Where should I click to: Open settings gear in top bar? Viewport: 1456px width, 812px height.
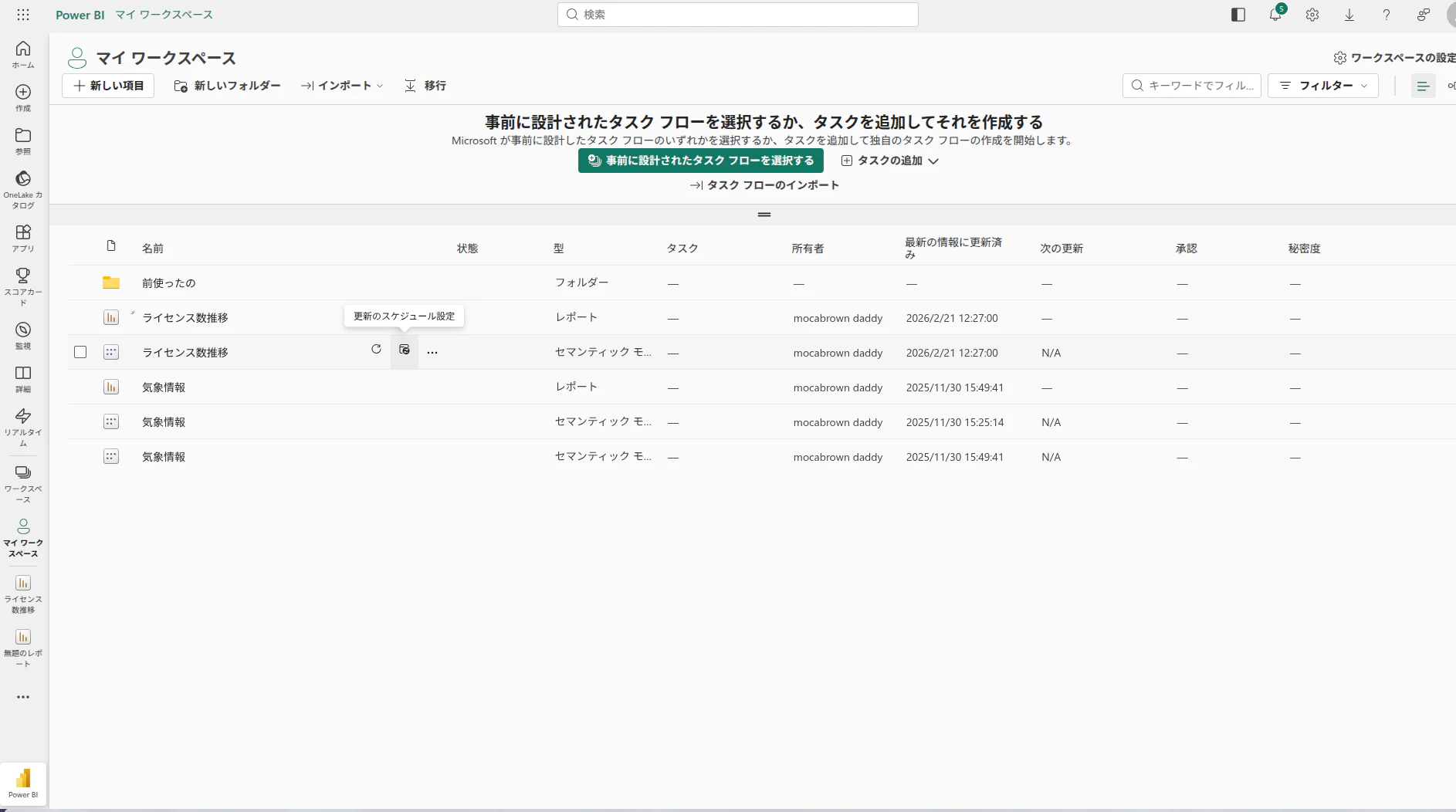(1312, 15)
